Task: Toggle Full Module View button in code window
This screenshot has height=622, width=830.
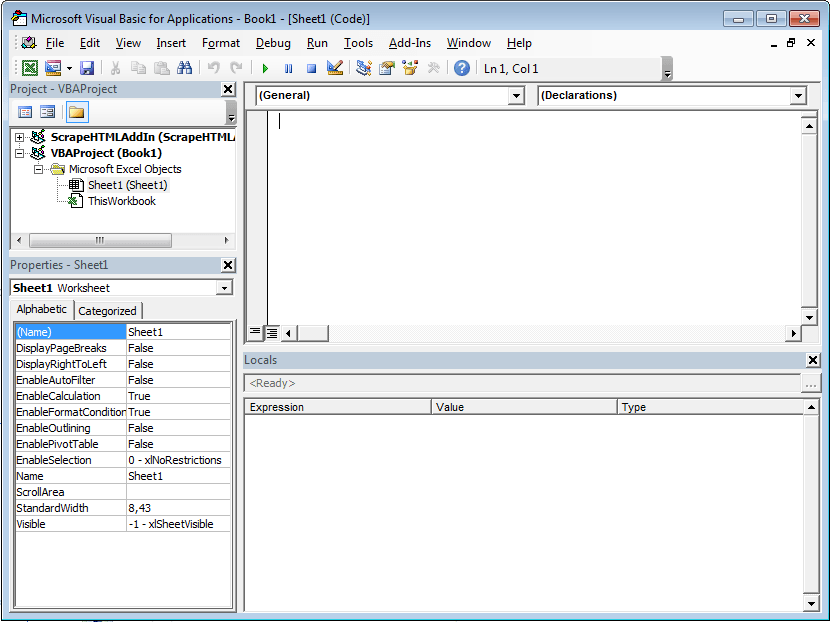Action: tap(272, 332)
